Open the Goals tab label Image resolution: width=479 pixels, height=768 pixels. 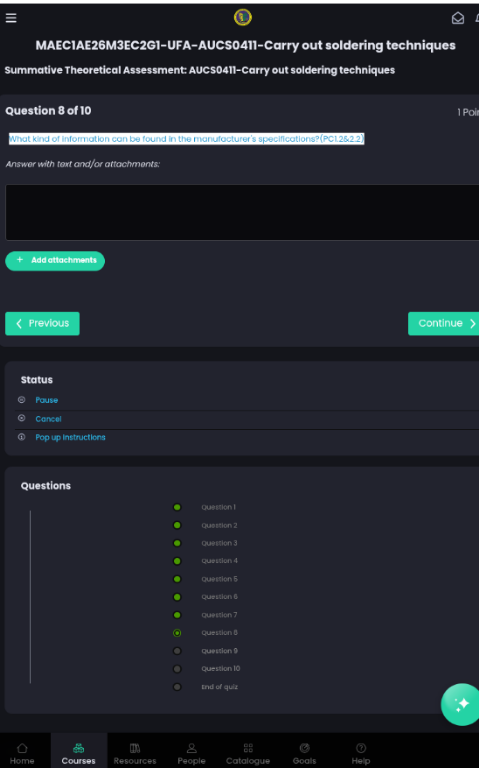click(304, 761)
